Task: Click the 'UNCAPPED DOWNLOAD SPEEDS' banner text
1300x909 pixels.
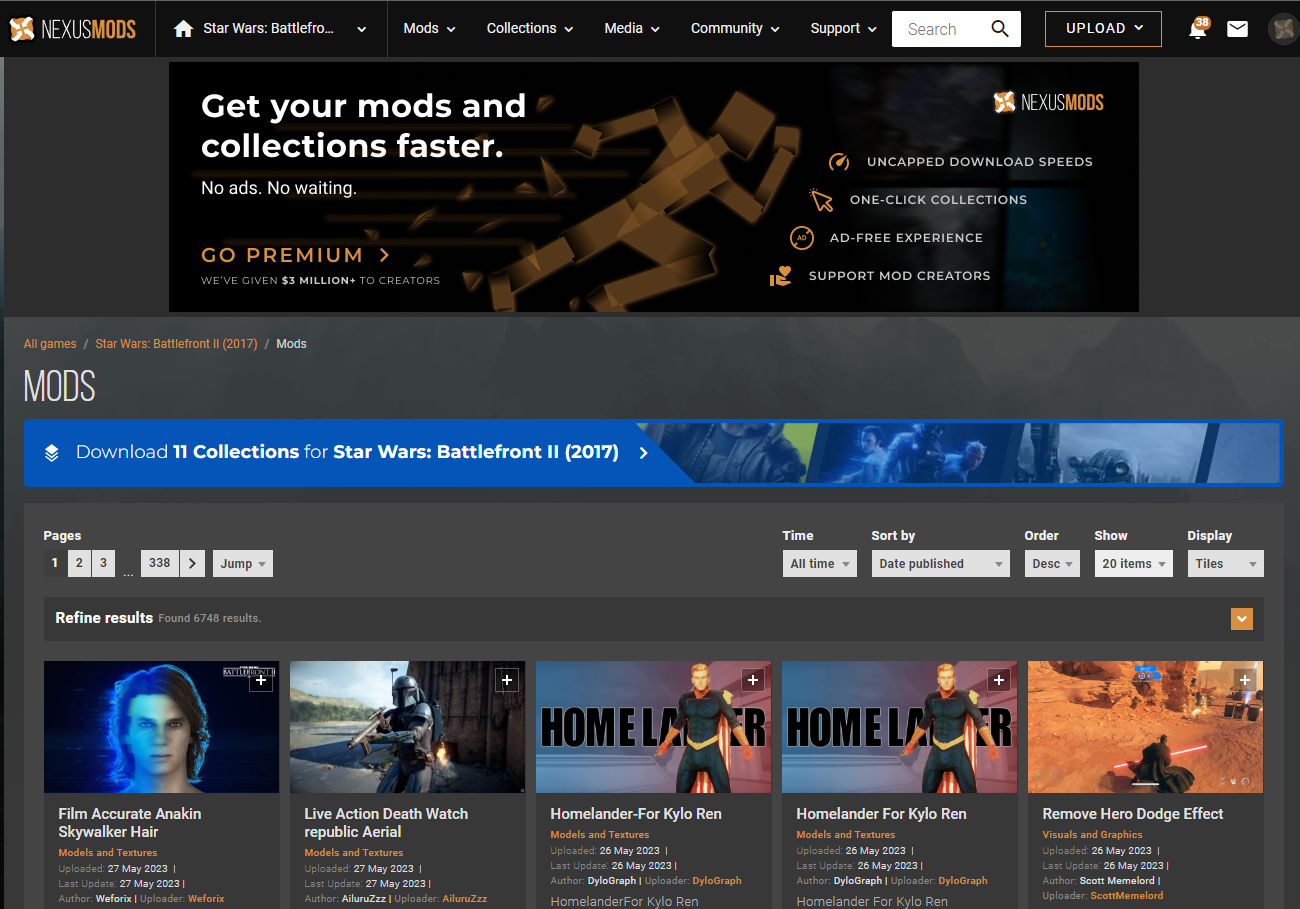Action: (980, 162)
